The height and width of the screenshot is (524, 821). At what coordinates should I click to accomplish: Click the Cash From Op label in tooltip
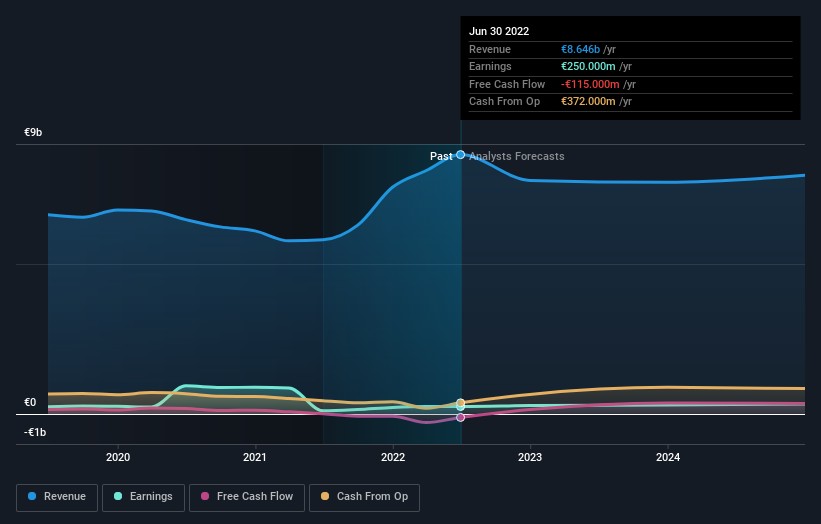point(504,102)
